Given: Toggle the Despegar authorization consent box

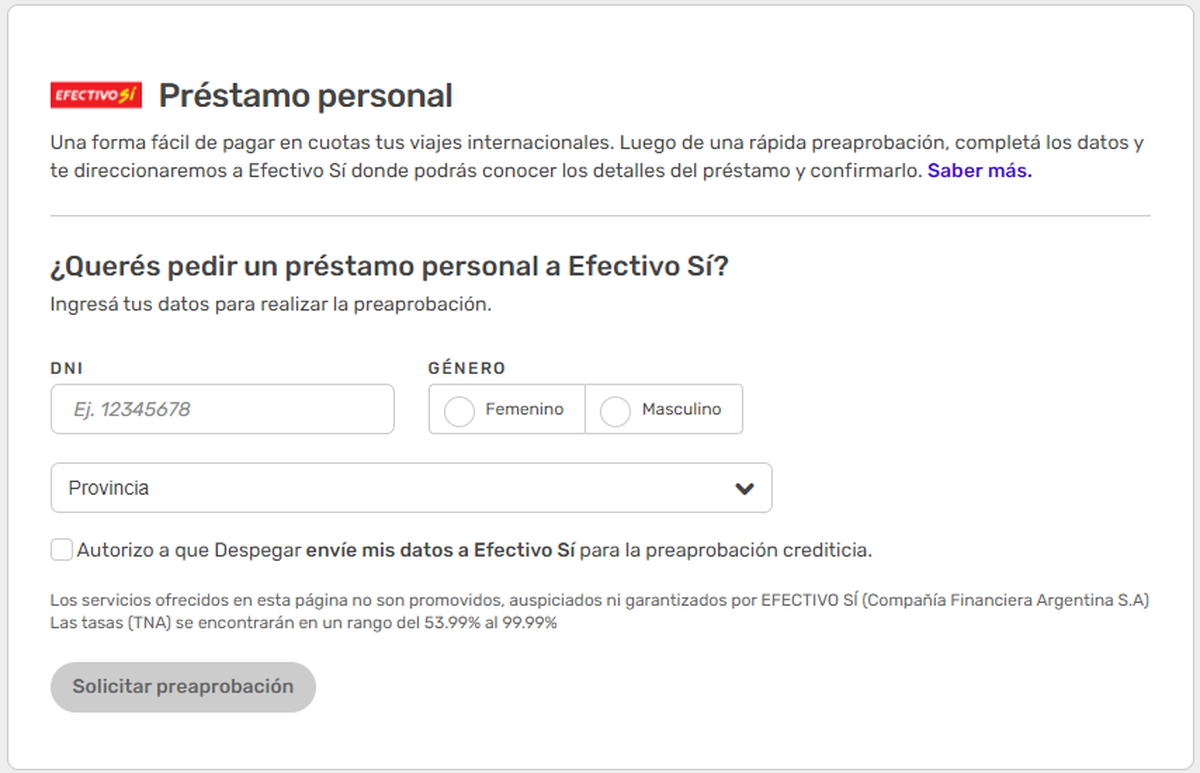Looking at the screenshot, I should 61,549.
